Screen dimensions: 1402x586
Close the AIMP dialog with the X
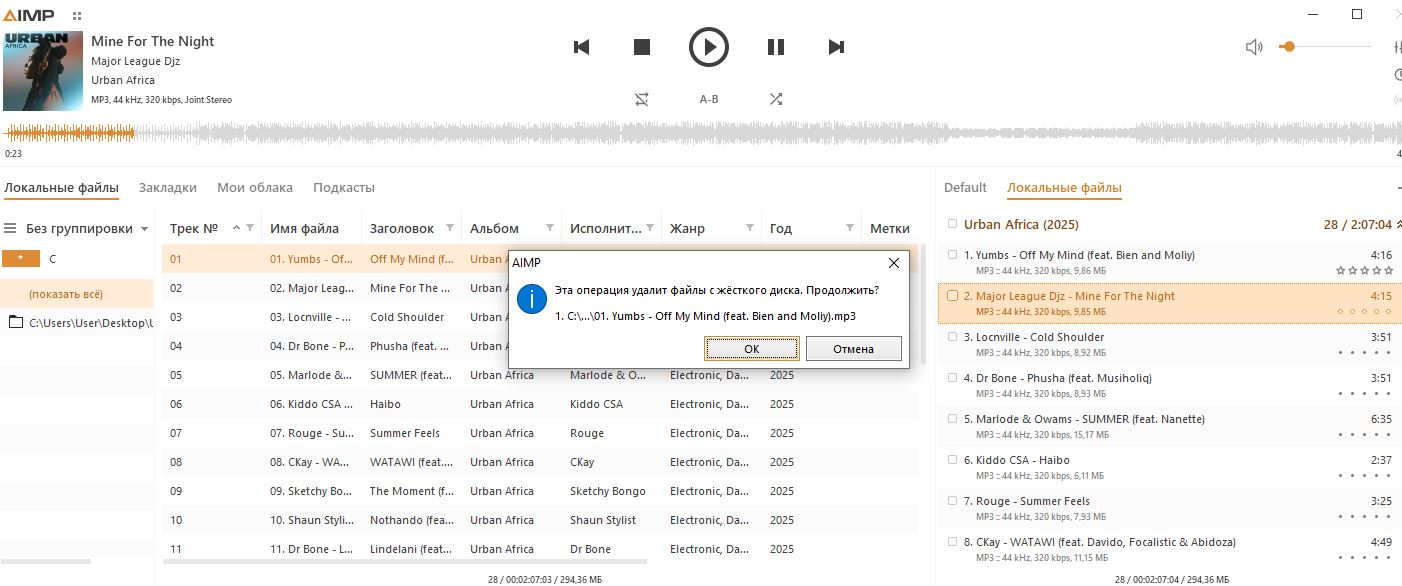pos(894,263)
